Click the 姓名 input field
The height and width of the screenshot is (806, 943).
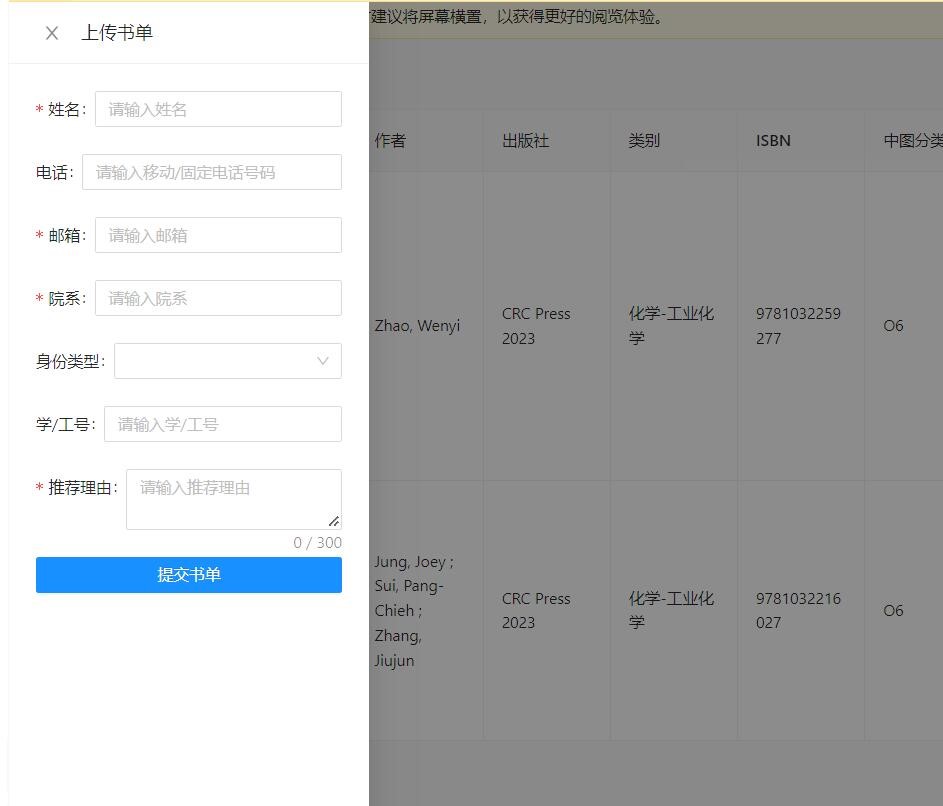(x=218, y=109)
